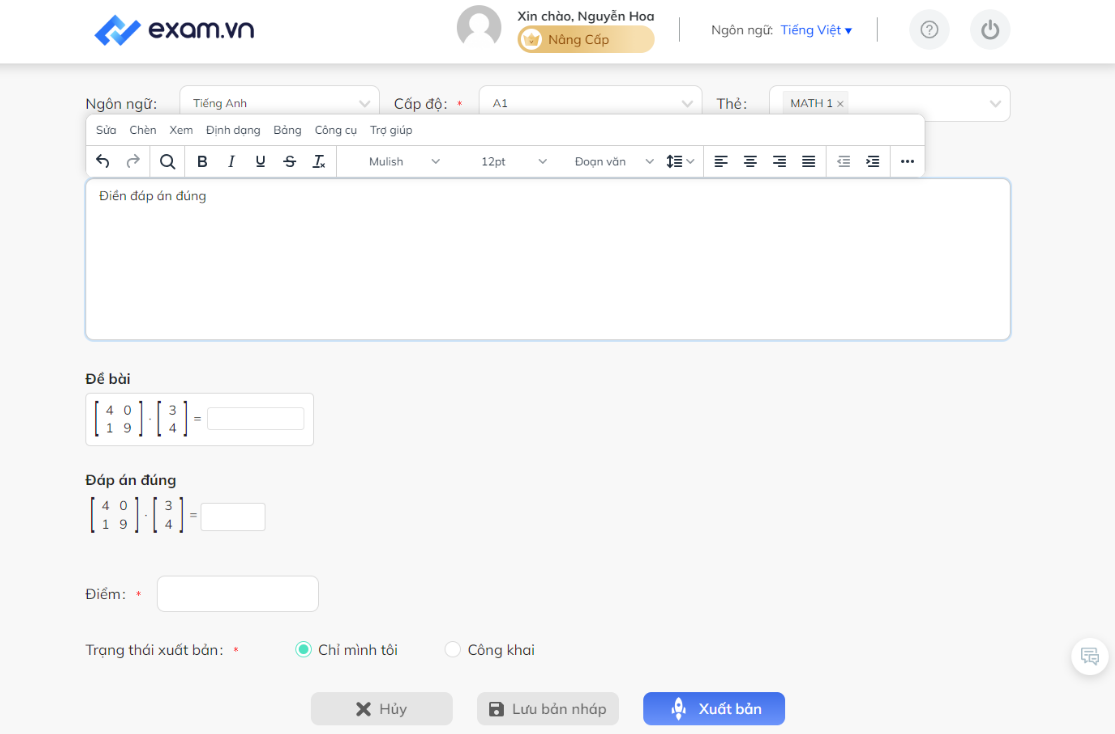The width and height of the screenshot is (1115, 734).
Task: Open the Mulish font family dropdown
Action: tap(404, 161)
